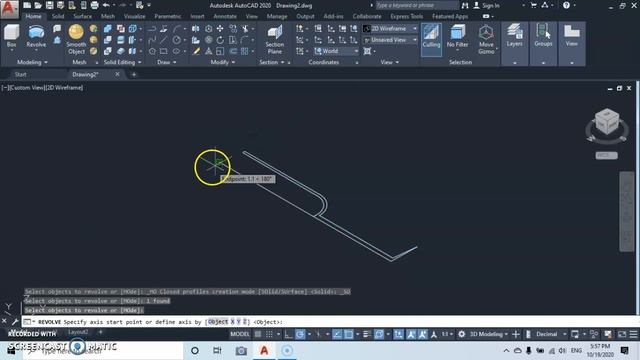Select the Smooth Object mesh tool
The height and width of the screenshot is (360, 640).
pos(76,39)
